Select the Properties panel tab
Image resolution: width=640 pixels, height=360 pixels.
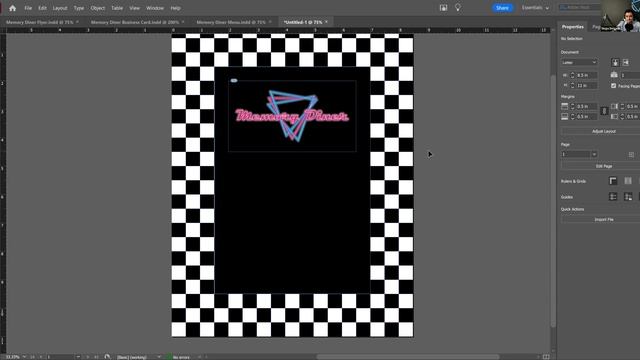point(573,27)
